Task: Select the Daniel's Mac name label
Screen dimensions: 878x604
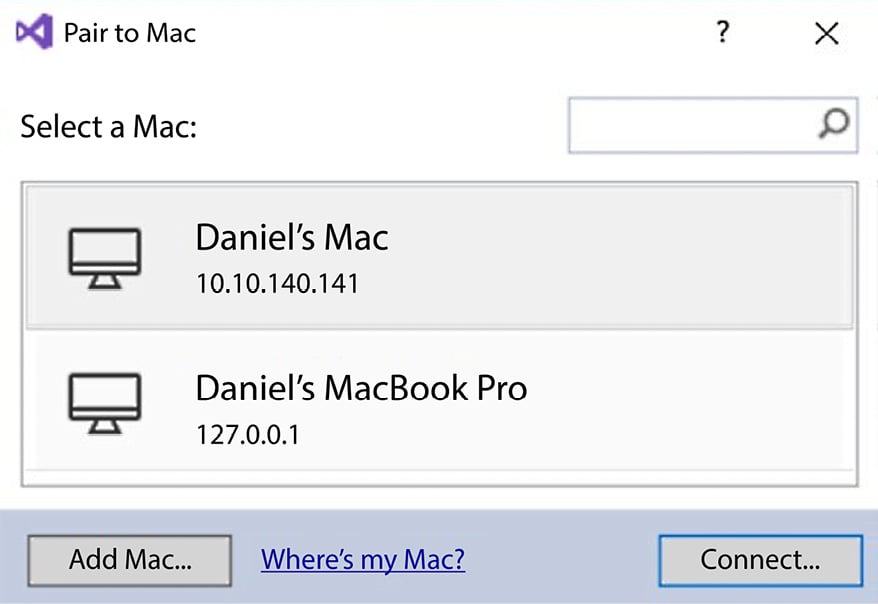Action: tap(292, 237)
